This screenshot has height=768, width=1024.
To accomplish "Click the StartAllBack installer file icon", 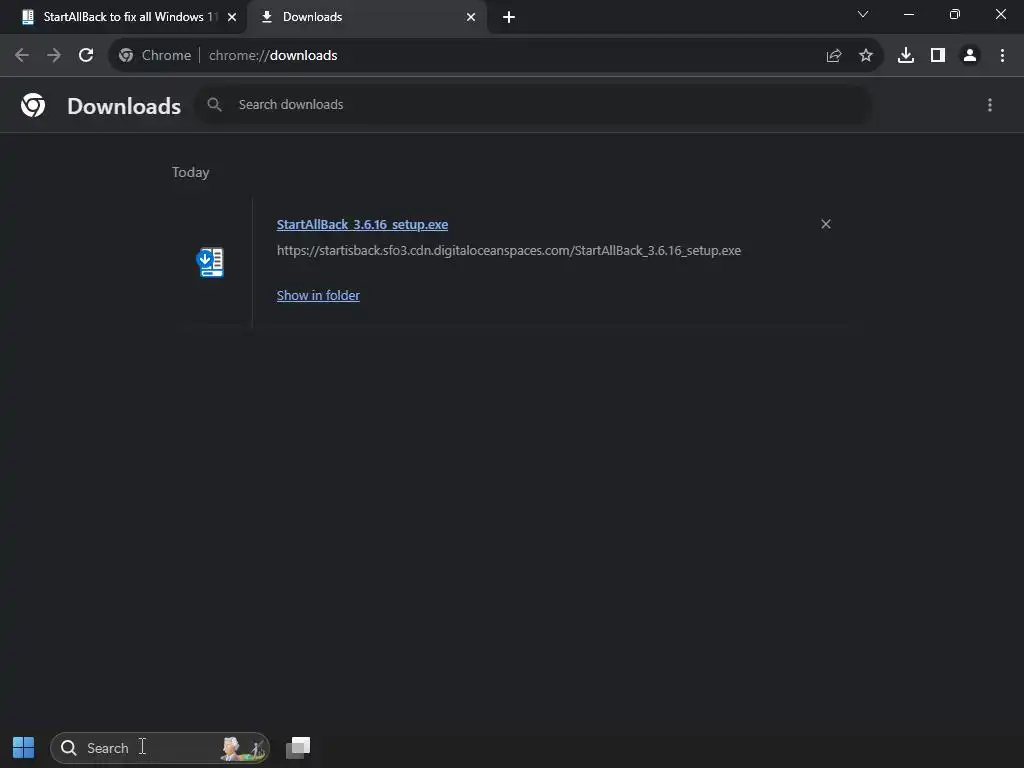I will click(x=210, y=263).
